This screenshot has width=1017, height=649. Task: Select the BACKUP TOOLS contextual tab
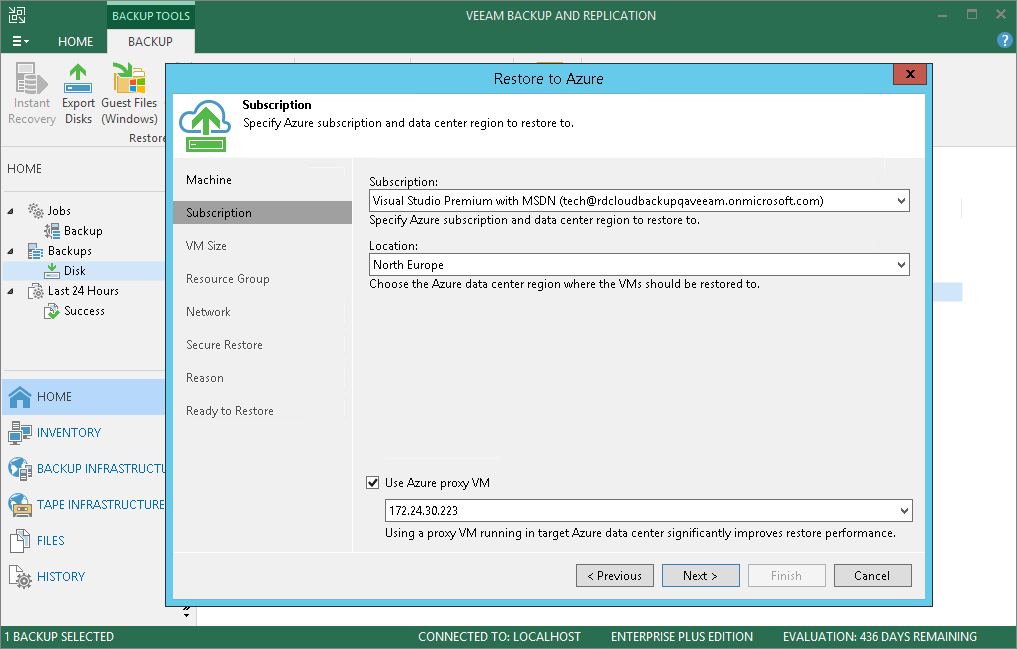point(150,16)
